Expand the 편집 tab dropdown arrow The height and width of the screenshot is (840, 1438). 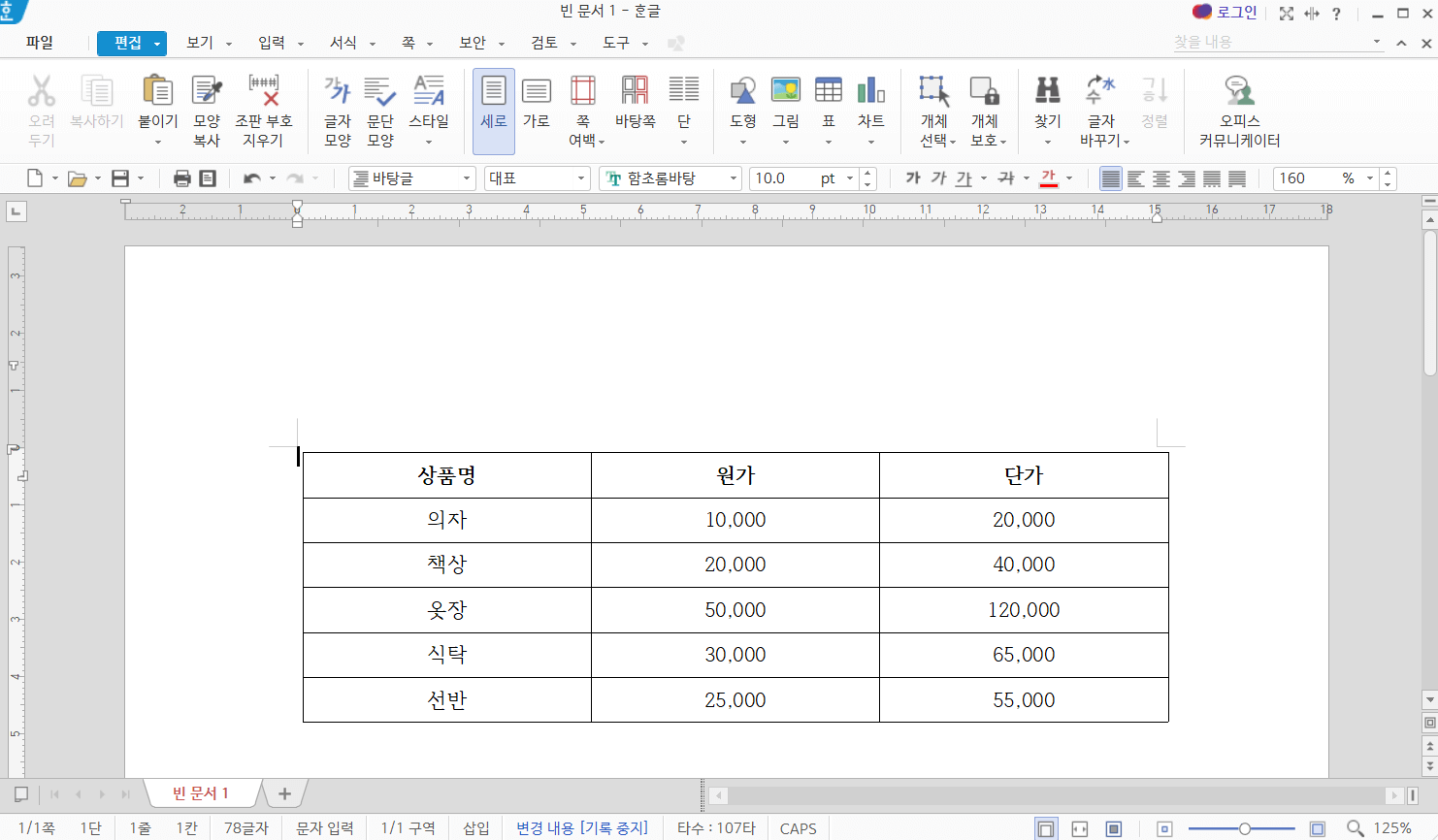(157, 44)
